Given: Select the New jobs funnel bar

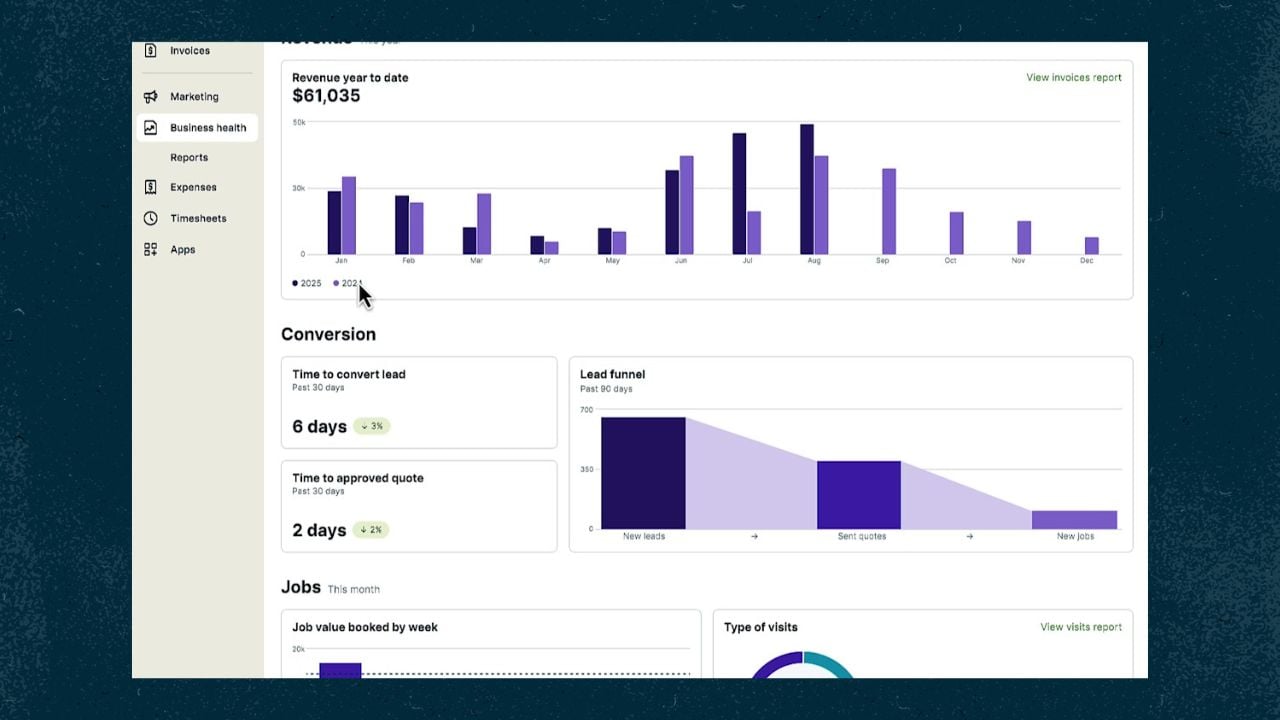Looking at the screenshot, I should pos(1074,520).
